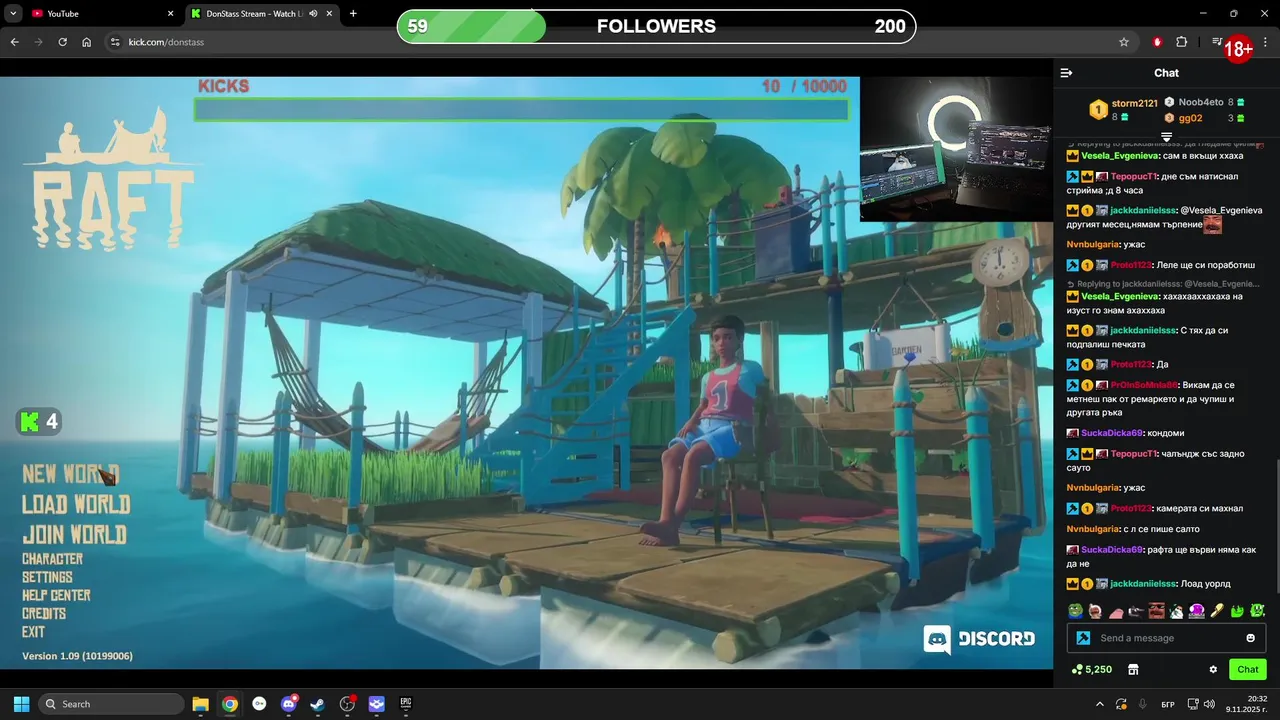The width and height of the screenshot is (1280, 720).
Task: Open Epic Games Launcher from the taskbar
Action: click(406, 704)
